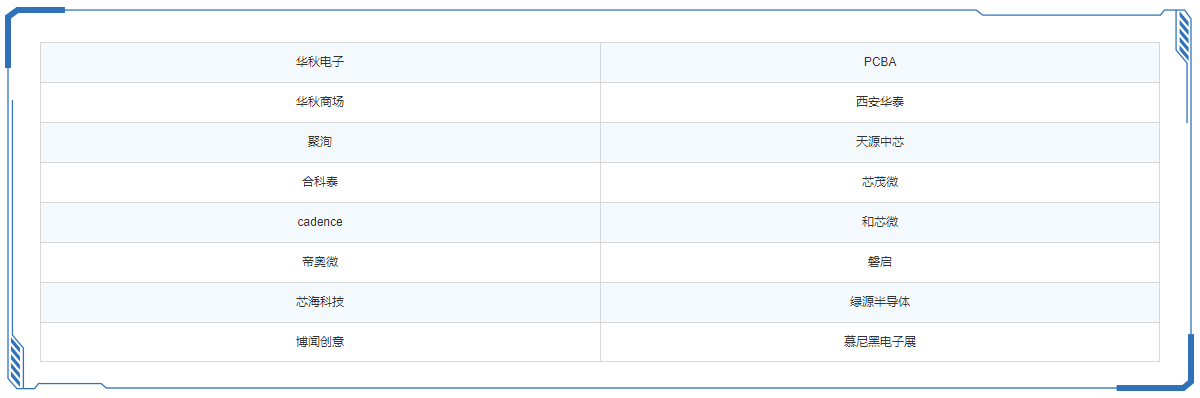
Task: Click the 芯茂微 link
Action: pyautogui.click(x=880, y=182)
